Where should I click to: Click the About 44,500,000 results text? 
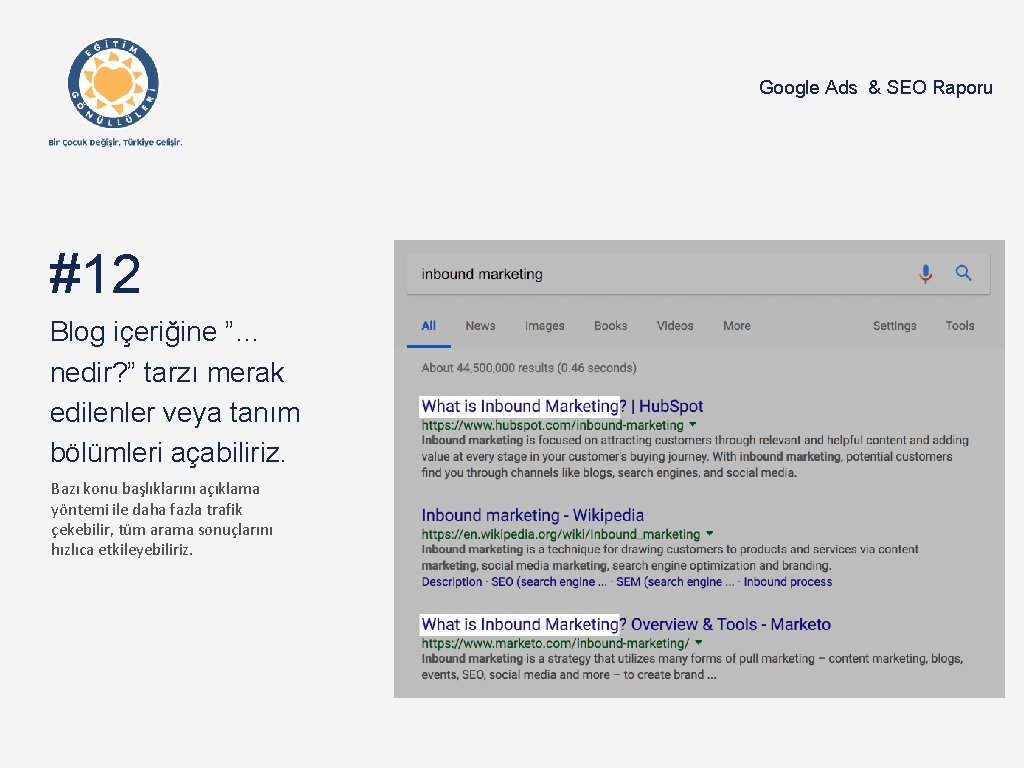click(528, 368)
